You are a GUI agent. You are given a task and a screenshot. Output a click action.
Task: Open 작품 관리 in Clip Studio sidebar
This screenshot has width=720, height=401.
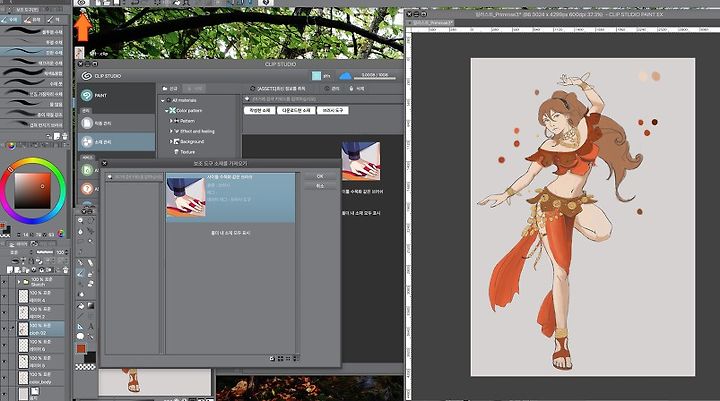116,123
